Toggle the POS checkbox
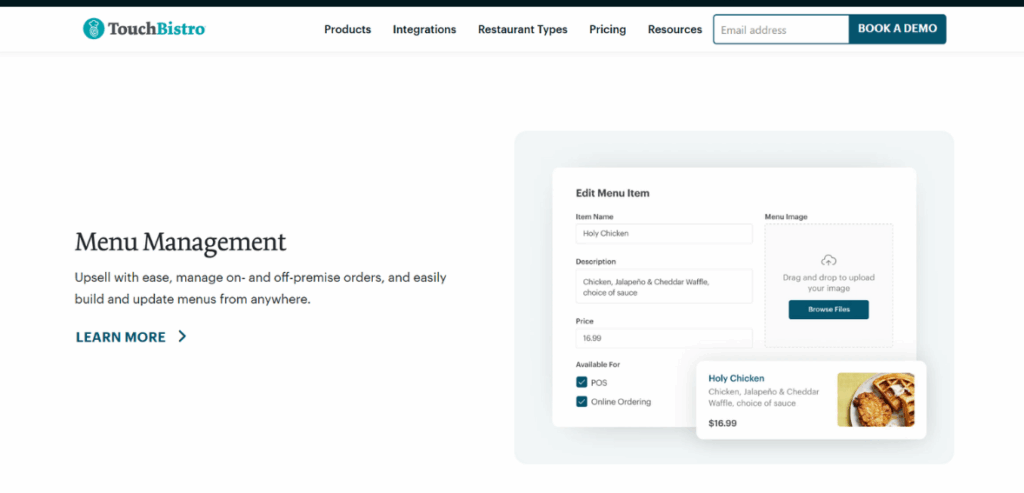 tap(582, 382)
